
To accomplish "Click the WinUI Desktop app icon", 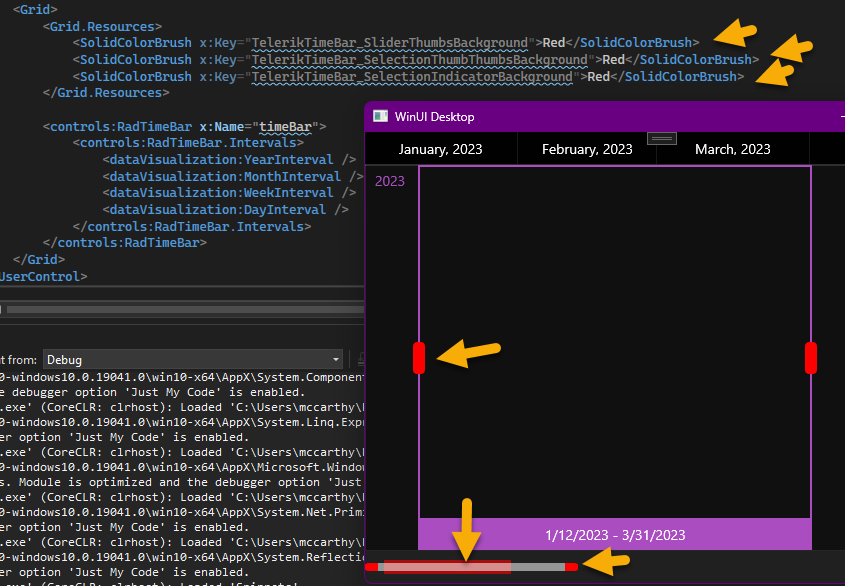I will (x=380, y=116).
